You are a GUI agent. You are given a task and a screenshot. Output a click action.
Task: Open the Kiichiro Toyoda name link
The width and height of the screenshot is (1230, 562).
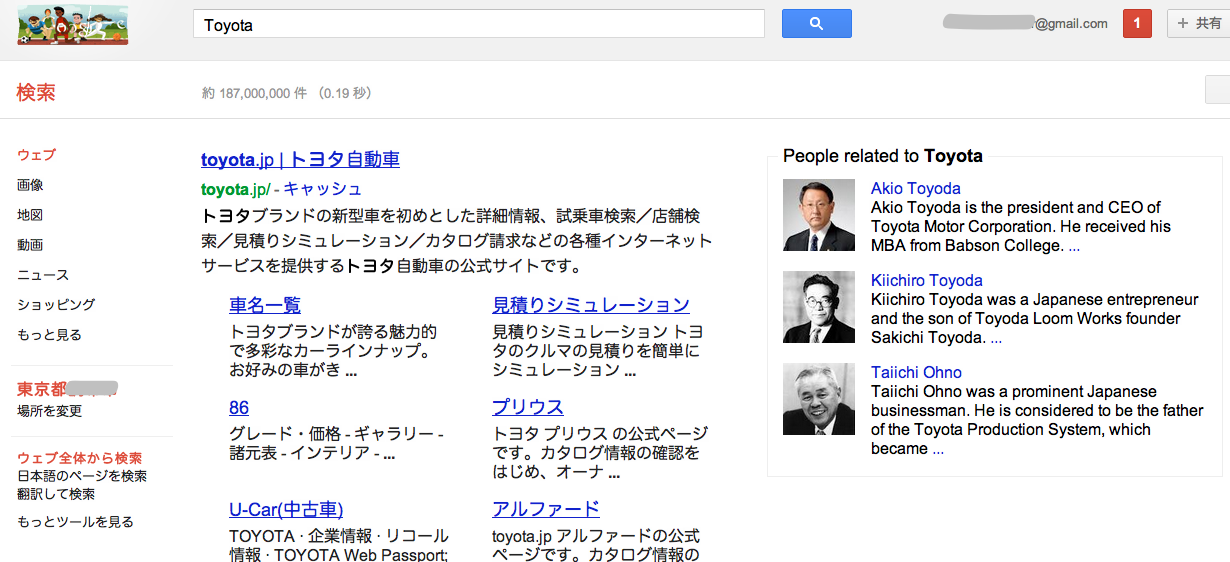coord(927,280)
